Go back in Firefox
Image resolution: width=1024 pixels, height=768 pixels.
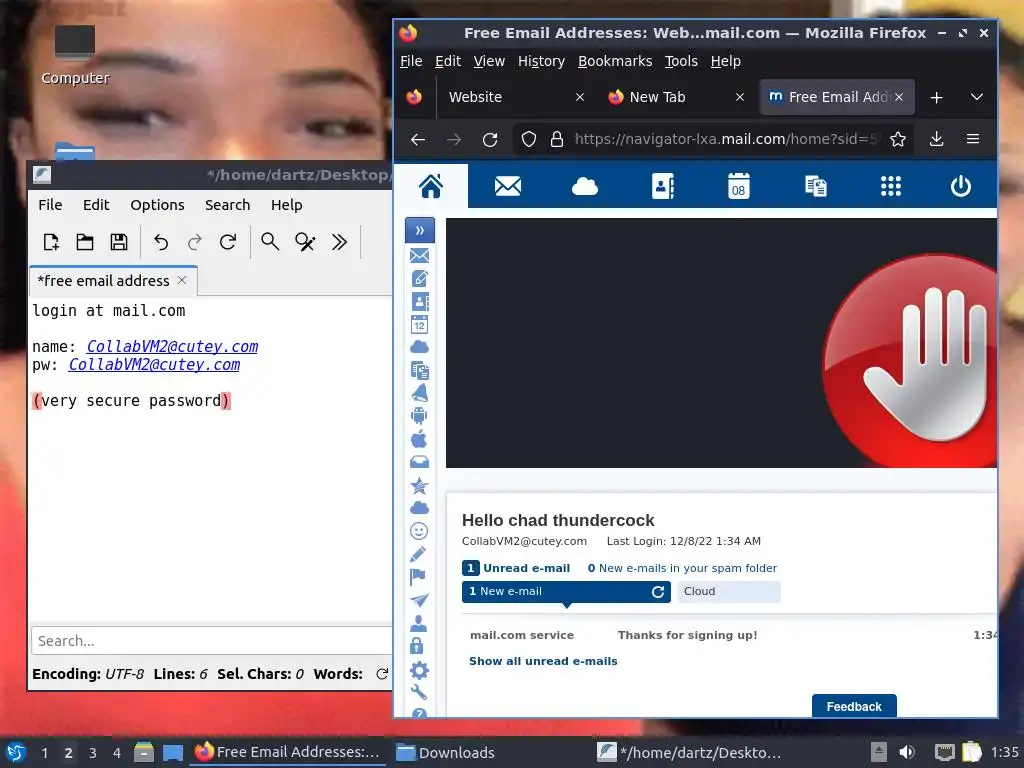418,139
